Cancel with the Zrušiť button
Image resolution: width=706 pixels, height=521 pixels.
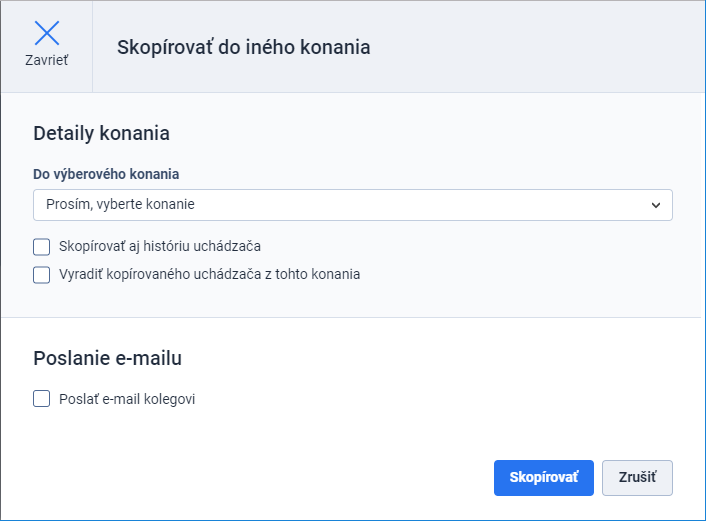pos(637,478)
